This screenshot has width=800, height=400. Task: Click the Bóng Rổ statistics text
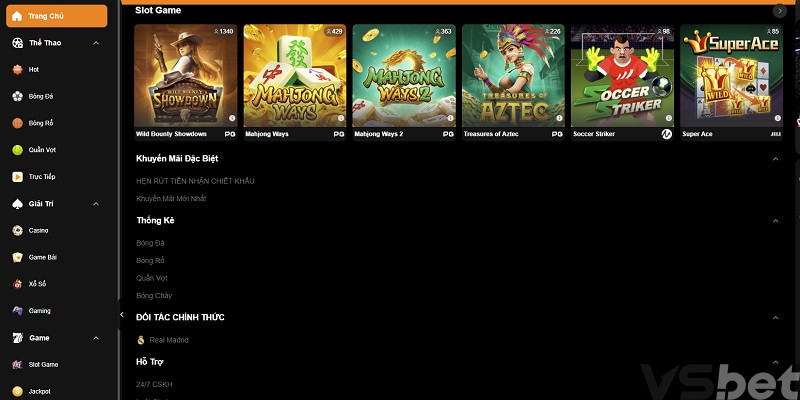tap(150, 261)
